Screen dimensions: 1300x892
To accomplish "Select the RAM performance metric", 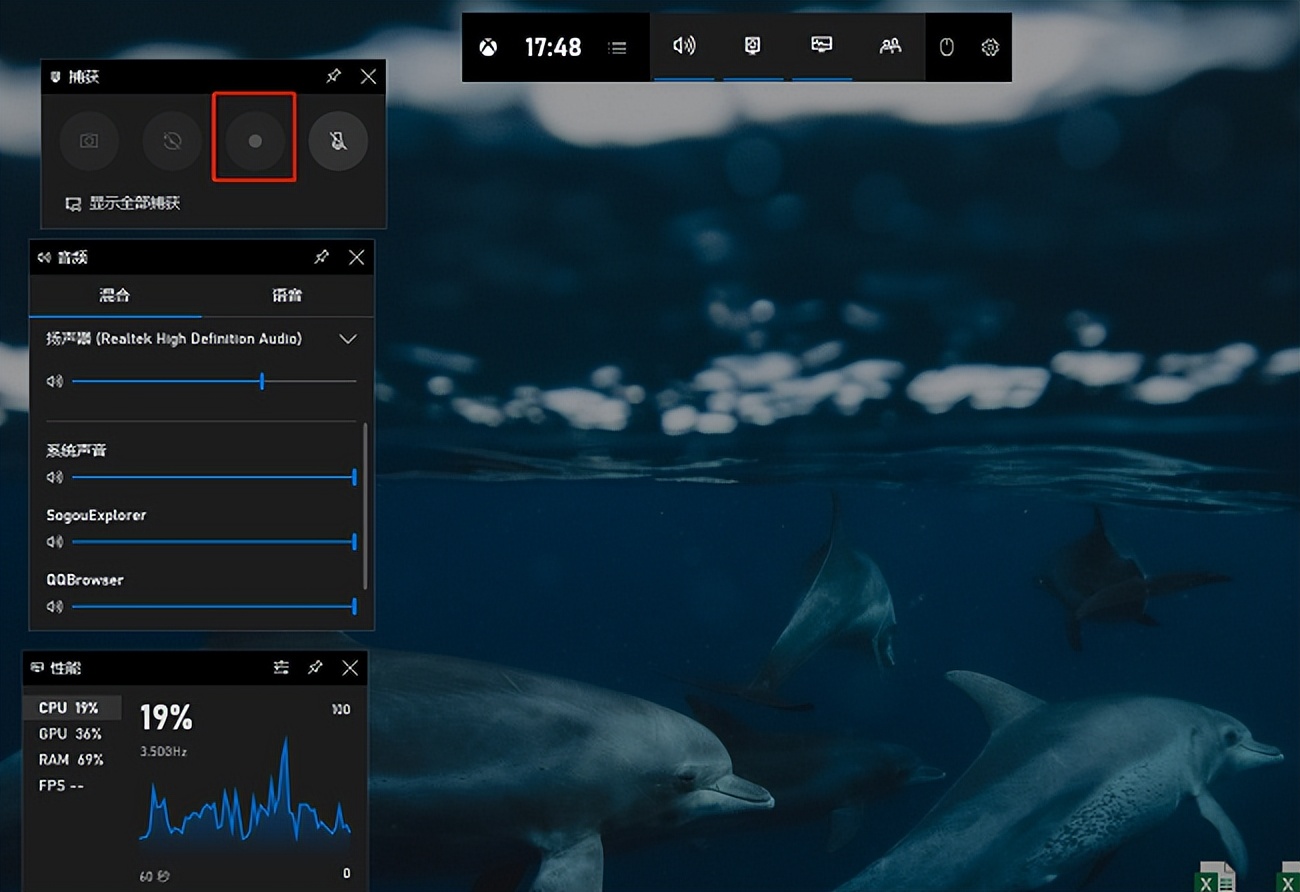I will pos(70,759).
